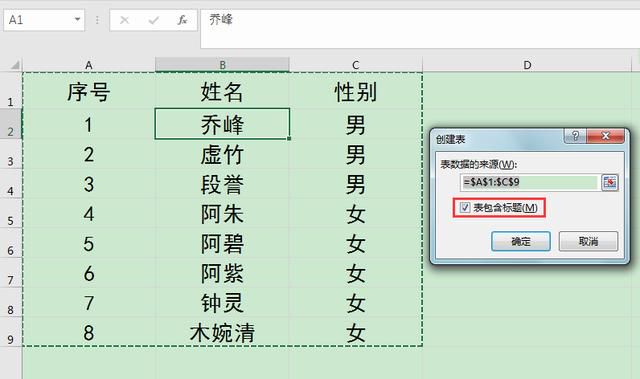Close the 创建表 dialog with X

[606, 136]
